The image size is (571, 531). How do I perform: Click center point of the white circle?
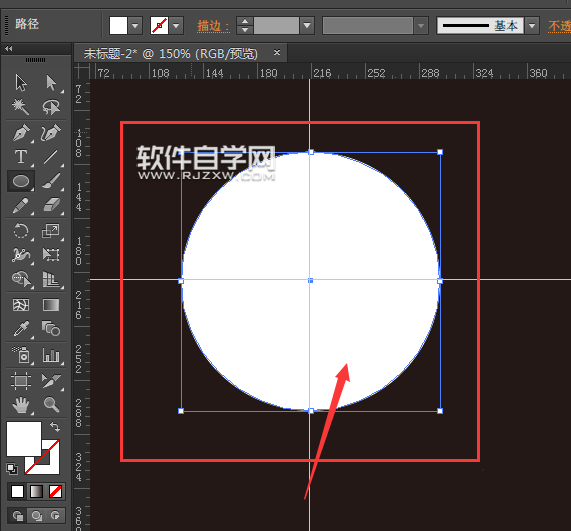pos(310,281)
